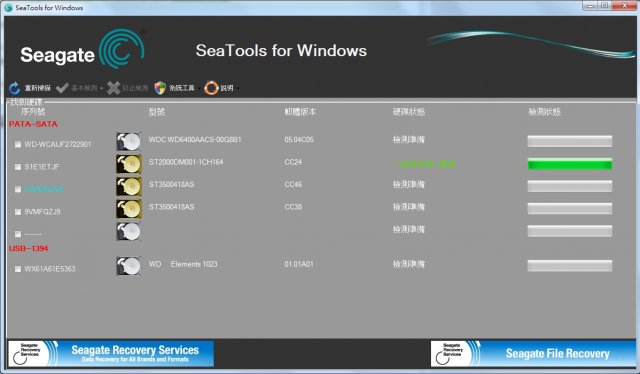Click the drive icon of the unnamed drive
The height and width of the screenshot is (374, 640).
pos(129,232)
